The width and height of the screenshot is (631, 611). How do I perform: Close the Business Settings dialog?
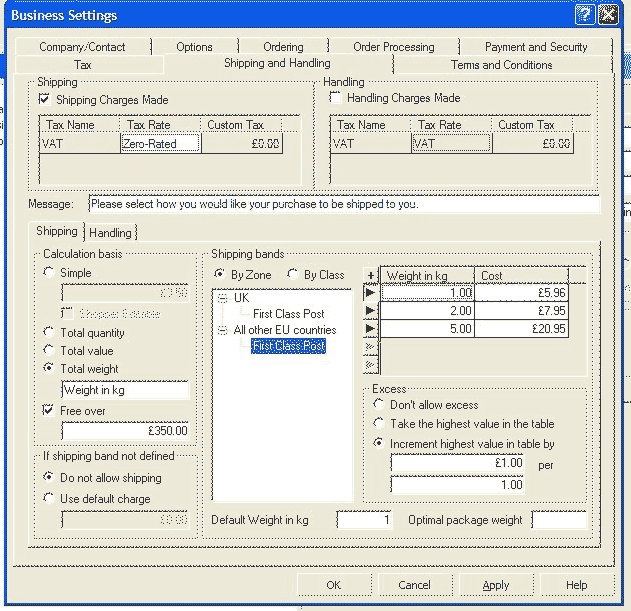tap(608, 15)
